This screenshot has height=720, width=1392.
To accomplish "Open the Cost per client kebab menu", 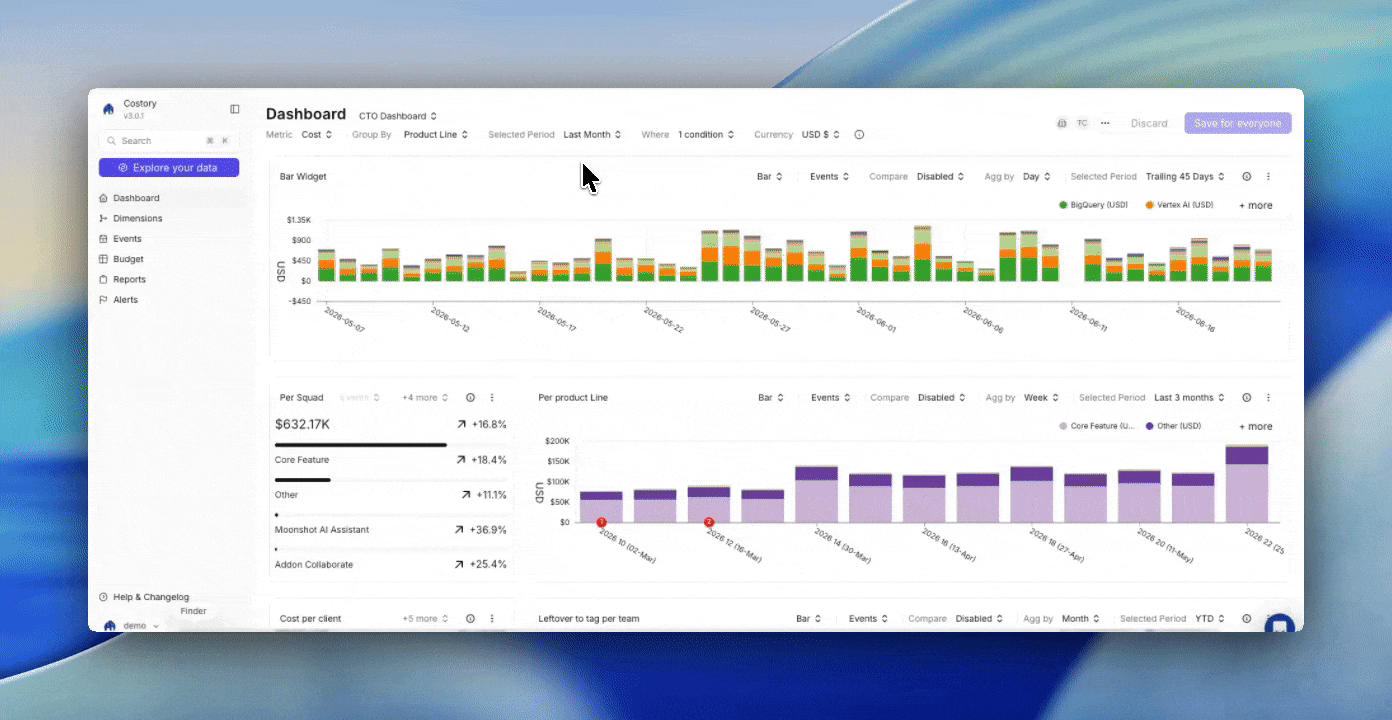I will coord(492,619).
